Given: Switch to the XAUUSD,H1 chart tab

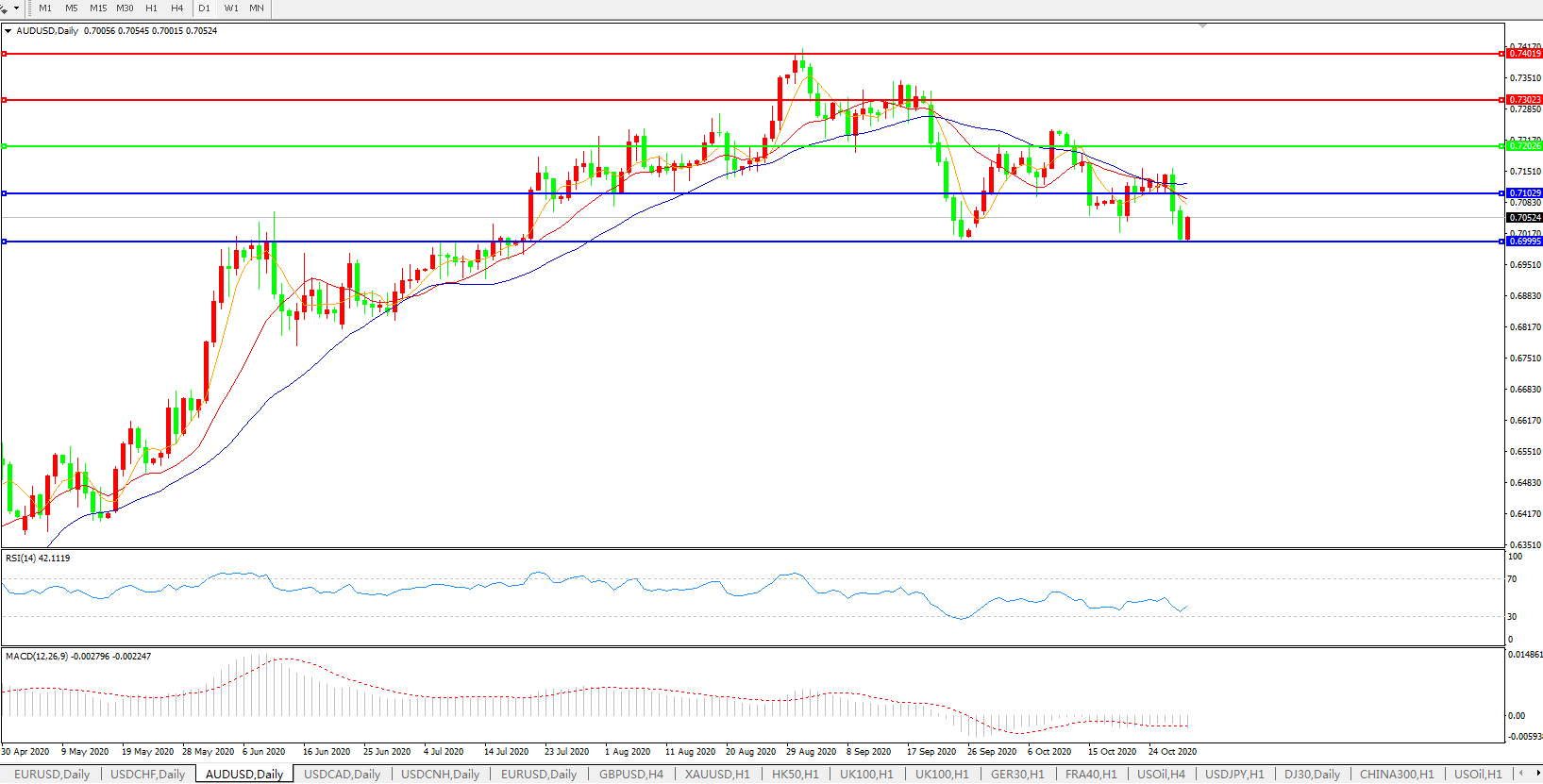Looking at the screenshot, I should tap(717, 775).
